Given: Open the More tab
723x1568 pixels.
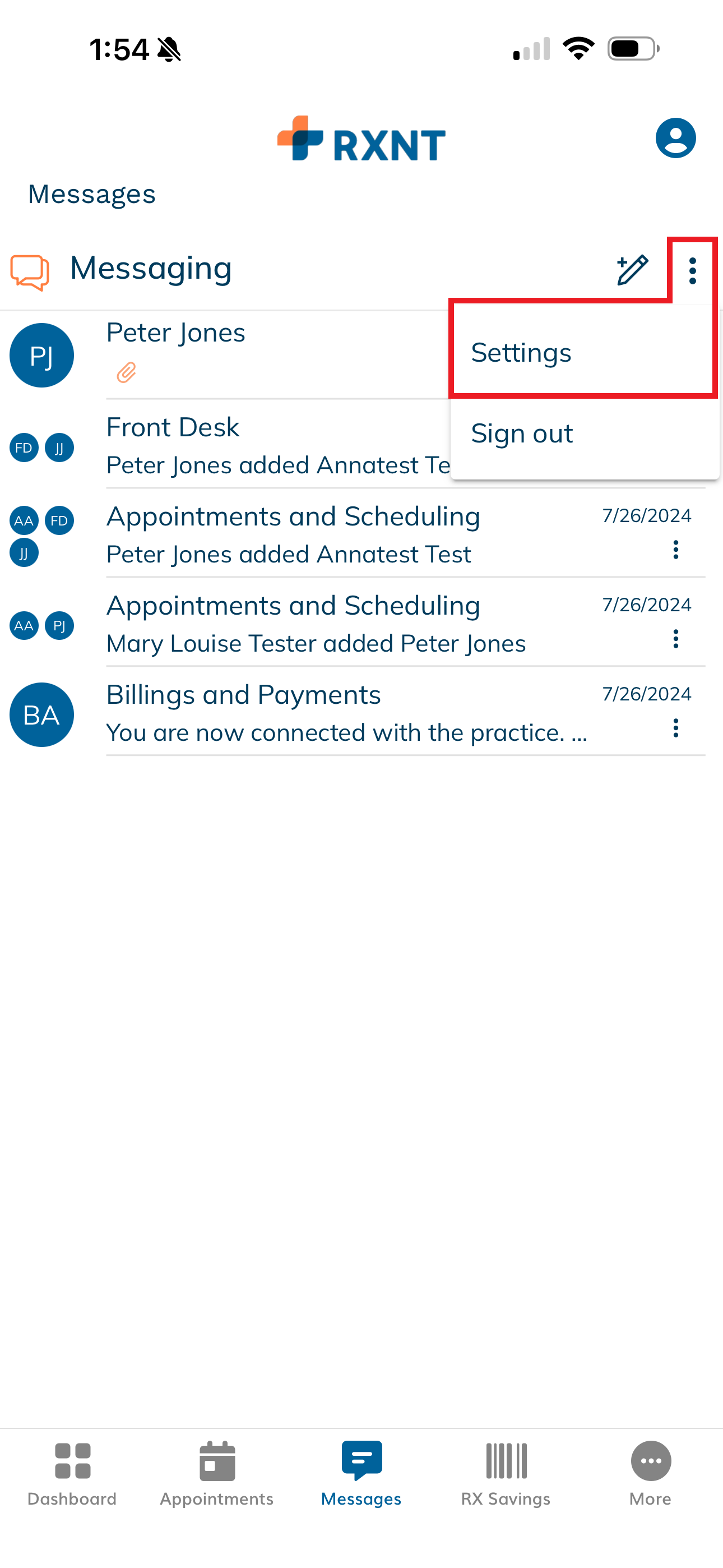Looking at the screenshot, I should pyautogui.click(x=650, y=1473).
